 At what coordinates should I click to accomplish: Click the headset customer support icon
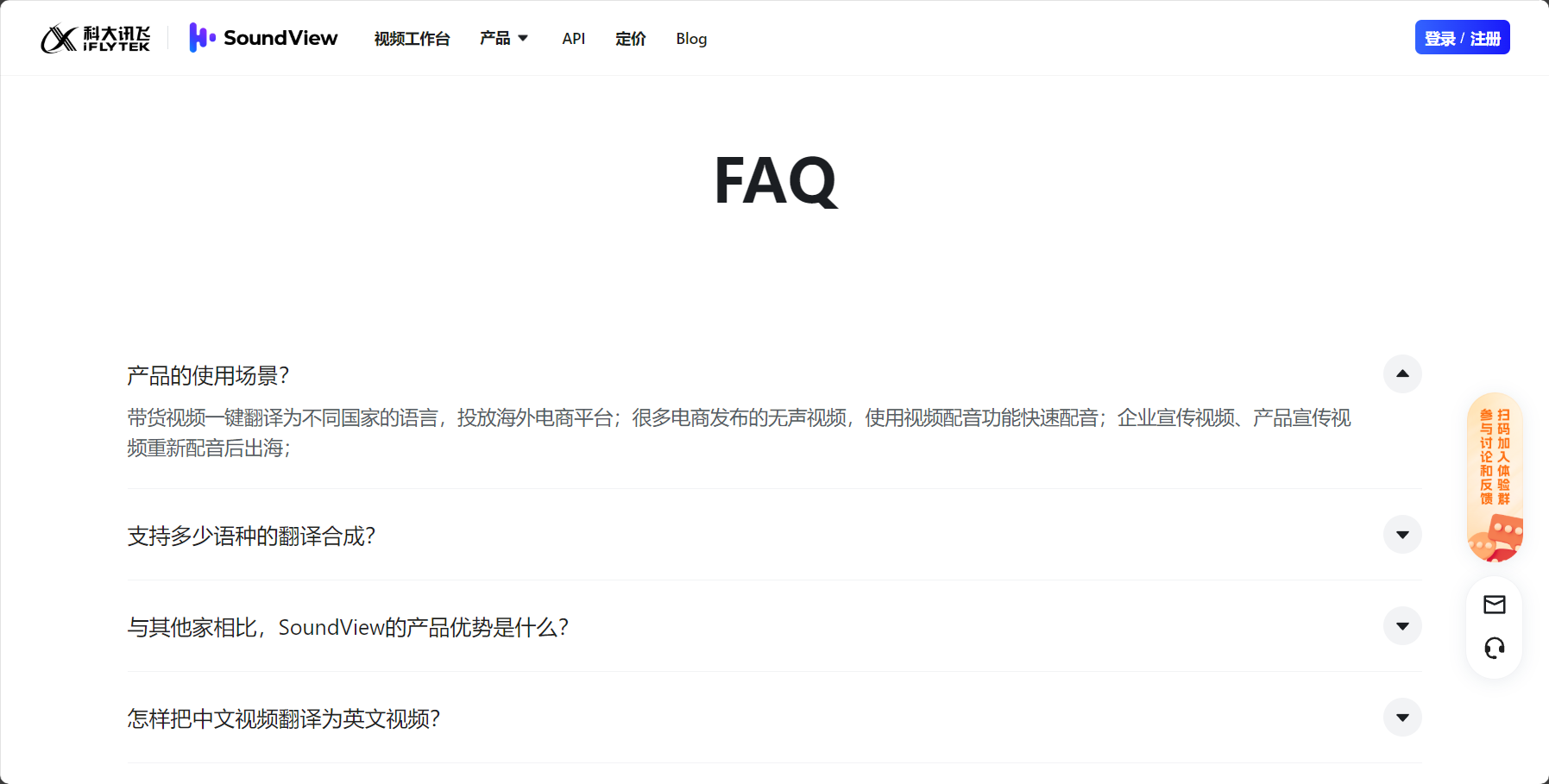1495,648
